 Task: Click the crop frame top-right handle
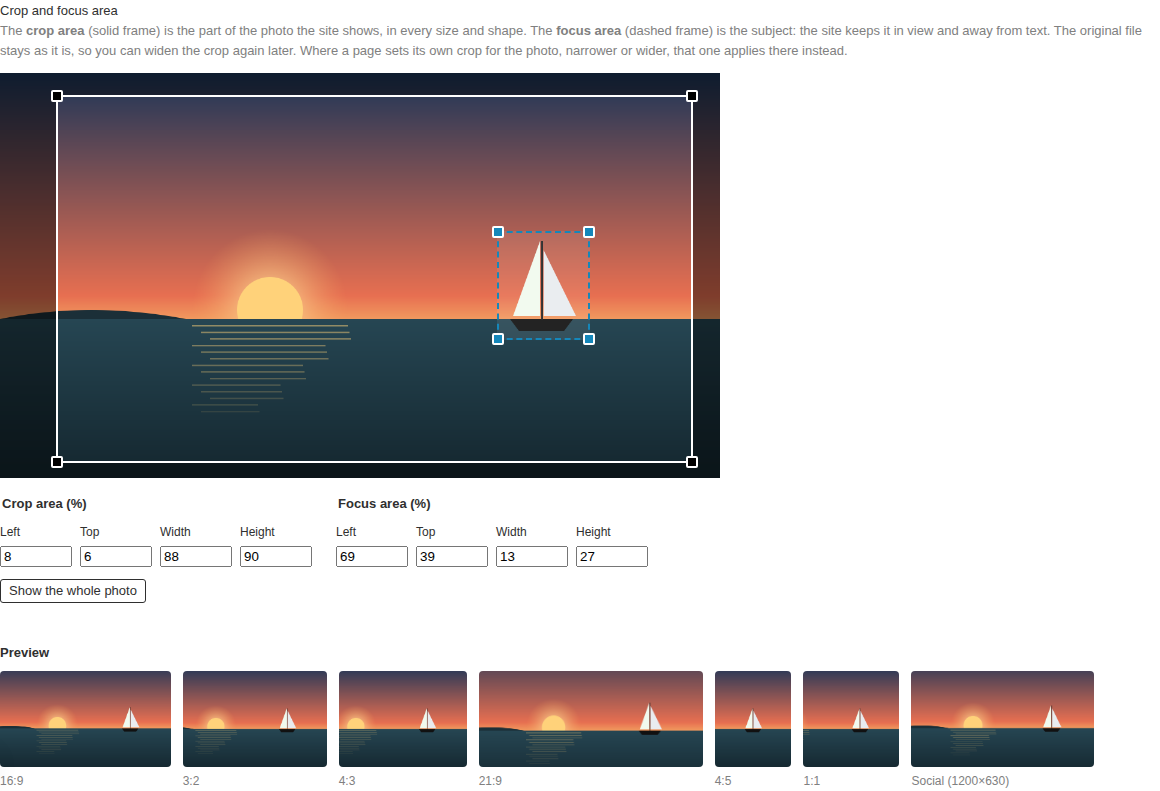pyautogui.click(x=692, y=96)
